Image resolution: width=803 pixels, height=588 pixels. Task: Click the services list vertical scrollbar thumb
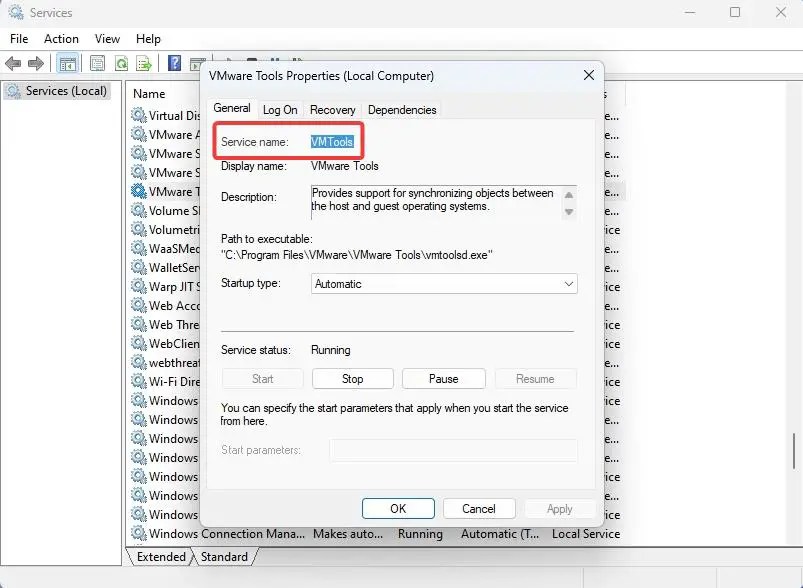point(794,451)
